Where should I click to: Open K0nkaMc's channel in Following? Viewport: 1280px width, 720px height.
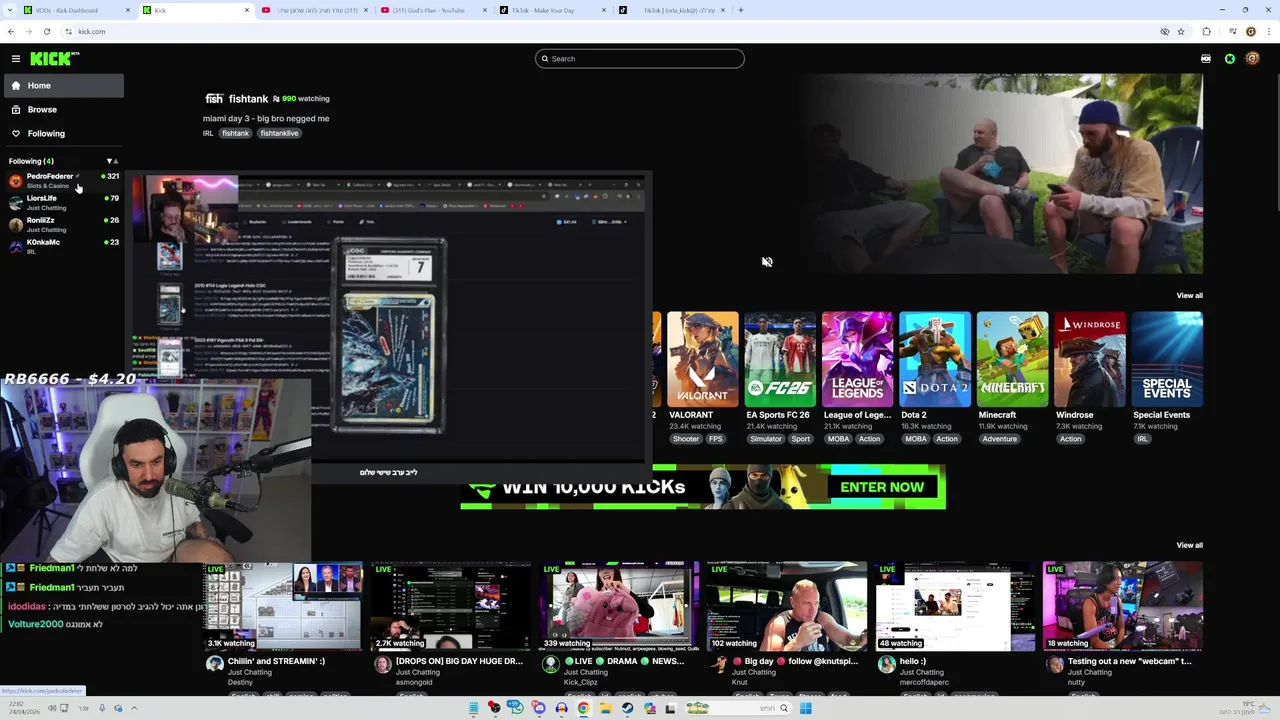(x=63, y=246)
